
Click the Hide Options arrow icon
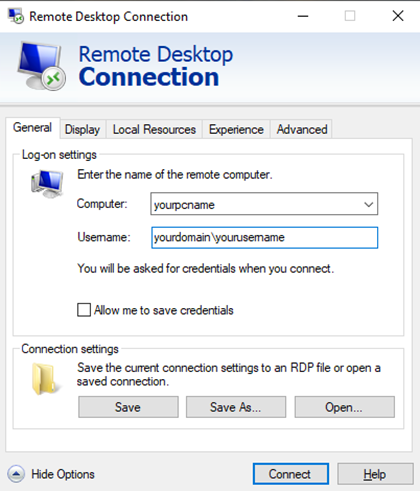(x=16, y=474)
